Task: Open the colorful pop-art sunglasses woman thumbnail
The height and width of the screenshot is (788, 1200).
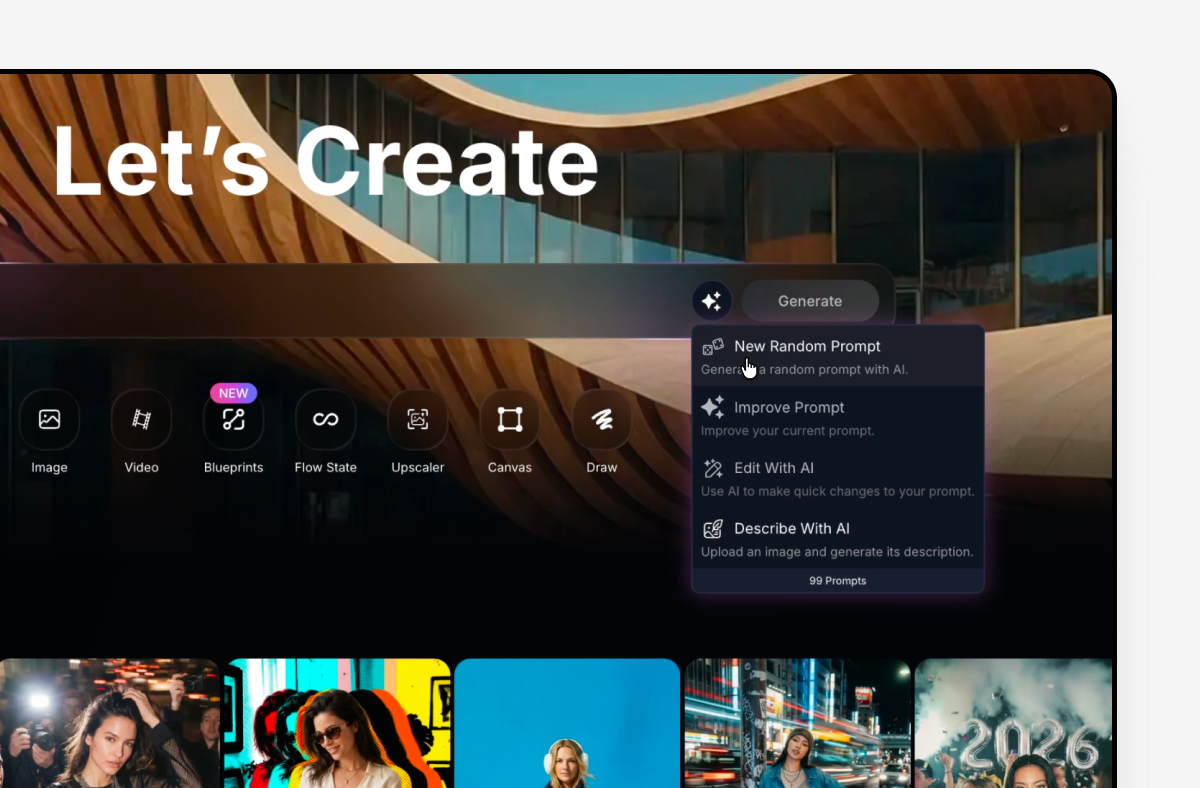Action: pyautogui.click(x=337, y=723)
